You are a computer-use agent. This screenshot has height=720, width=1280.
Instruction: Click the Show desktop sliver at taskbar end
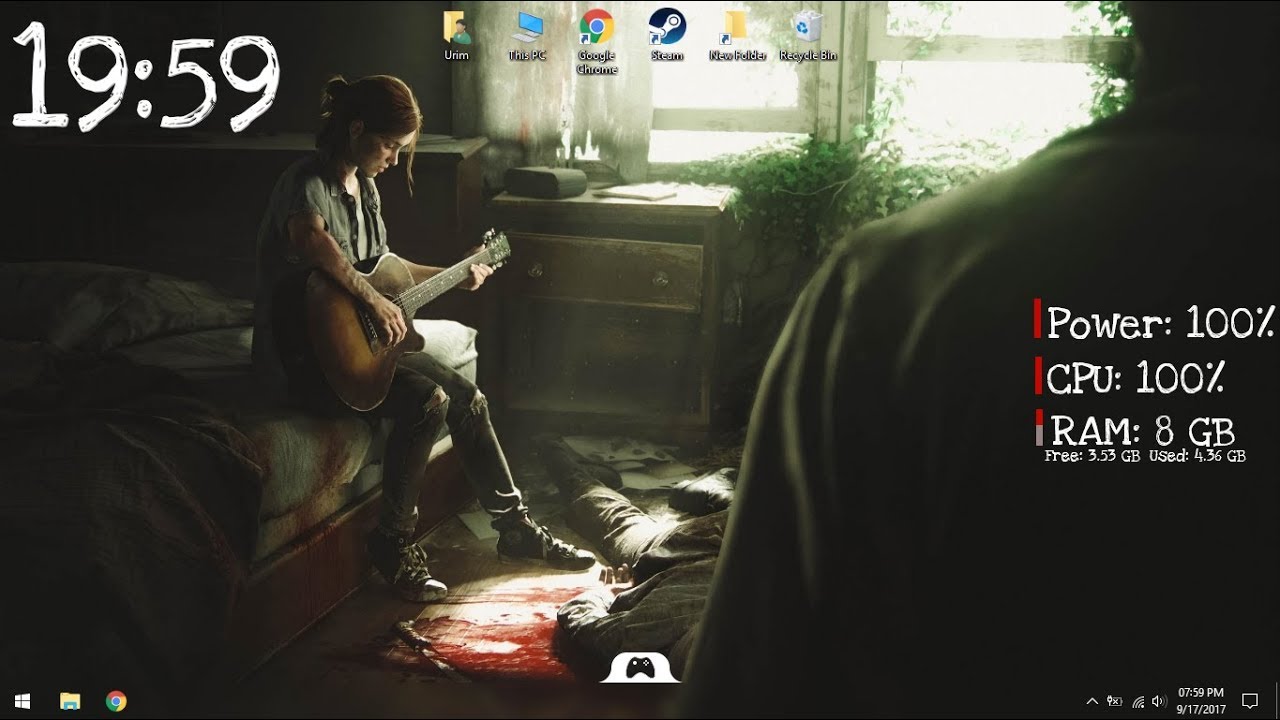[1277, 701]
